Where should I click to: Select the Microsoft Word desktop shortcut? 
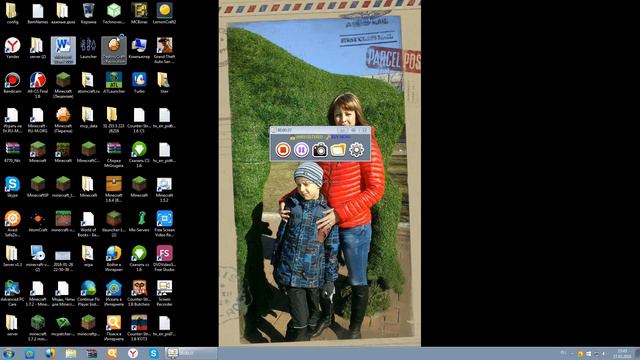coord(63,50)
